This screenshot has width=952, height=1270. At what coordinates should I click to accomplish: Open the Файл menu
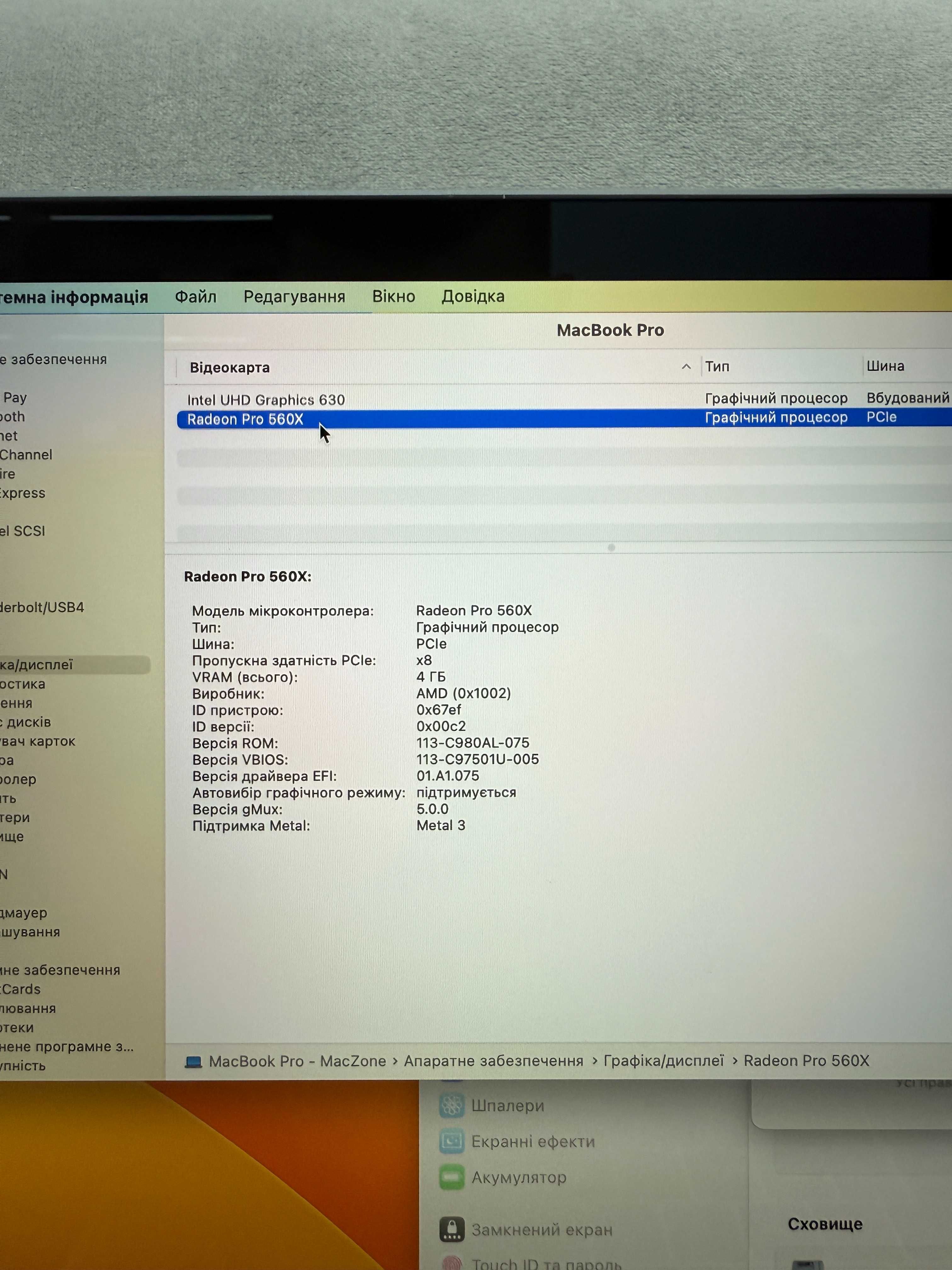pyautogui.click(x=196, y=297)
